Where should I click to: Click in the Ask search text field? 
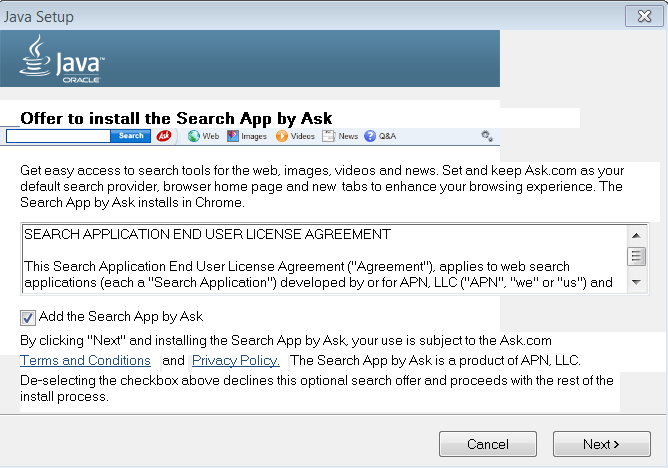click(x=58, y=136)
